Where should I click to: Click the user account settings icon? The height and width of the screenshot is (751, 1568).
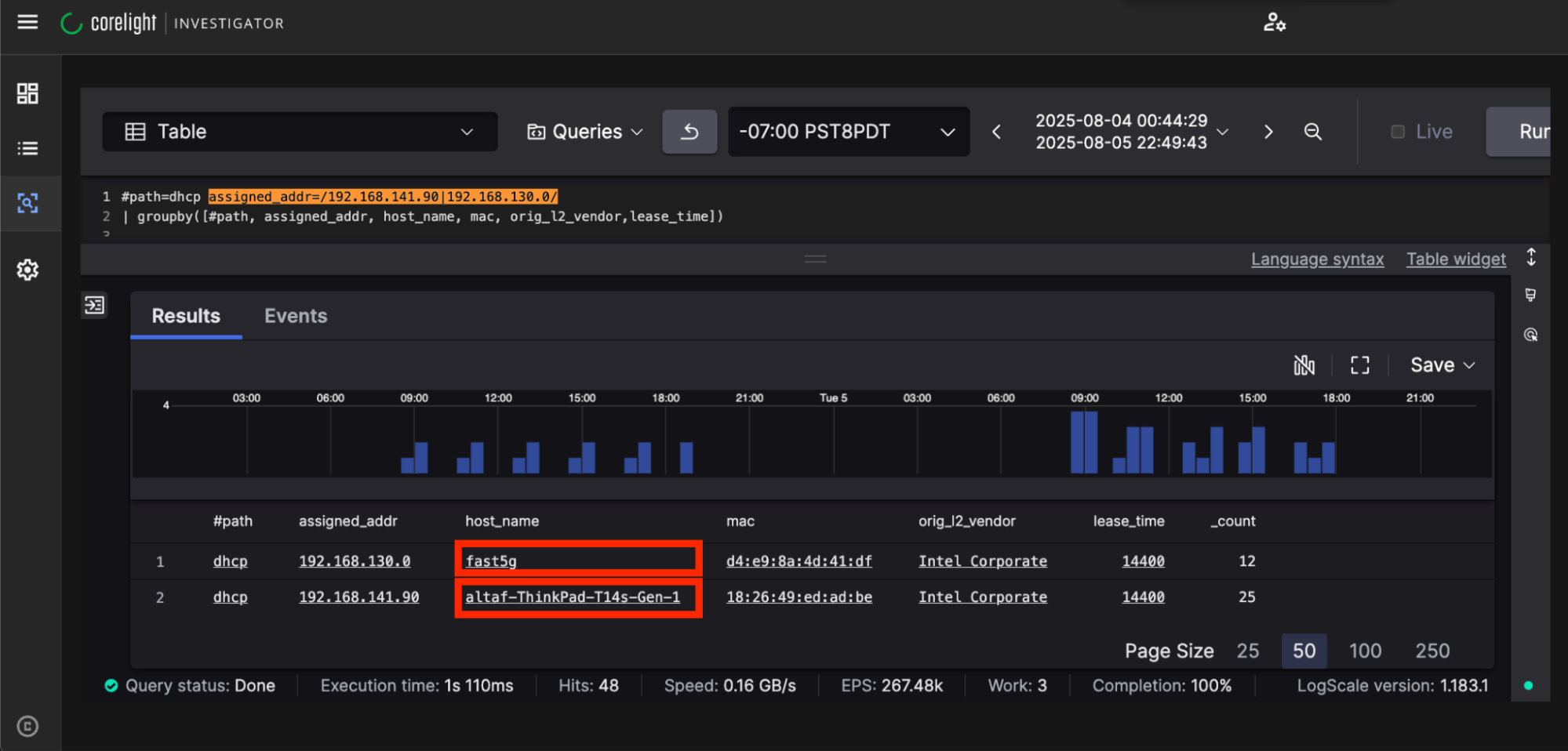pos(1274,23)
